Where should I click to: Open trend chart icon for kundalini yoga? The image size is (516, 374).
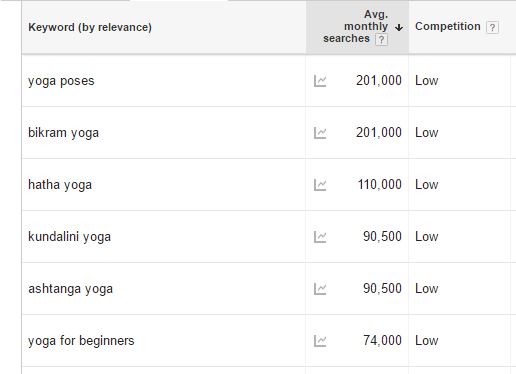(x=320, y=237)
